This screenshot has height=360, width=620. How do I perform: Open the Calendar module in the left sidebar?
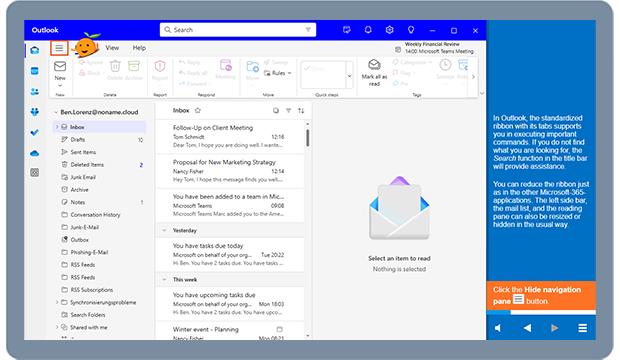click(x=35, y=71)
